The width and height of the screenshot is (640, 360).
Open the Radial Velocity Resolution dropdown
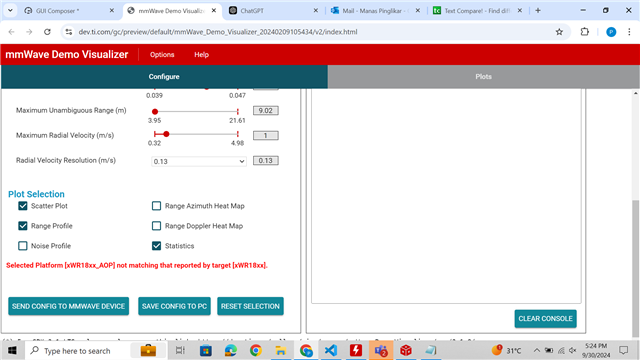point(199,161)
